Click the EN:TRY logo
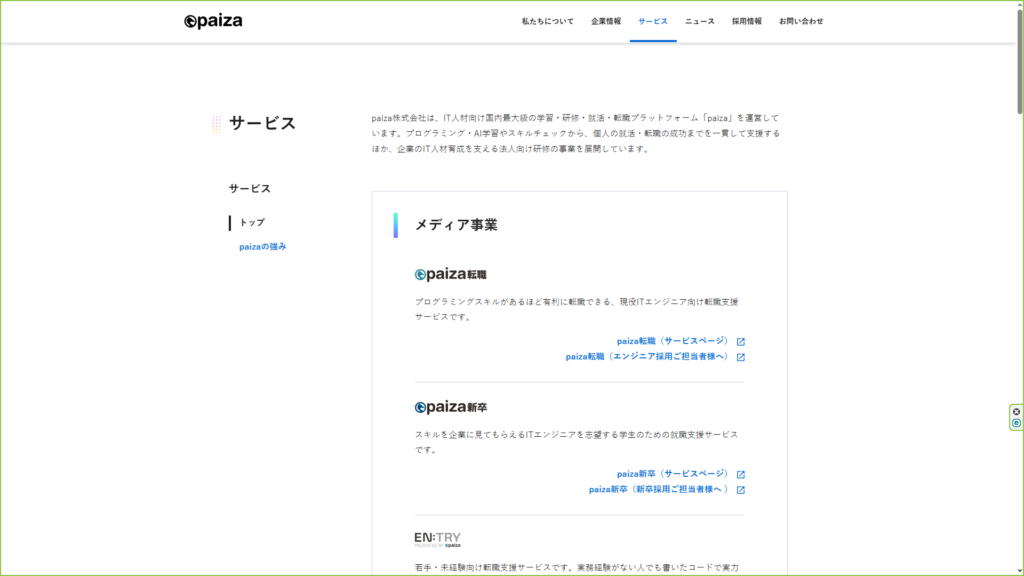Screen dimensions: 1024x576 438,539
